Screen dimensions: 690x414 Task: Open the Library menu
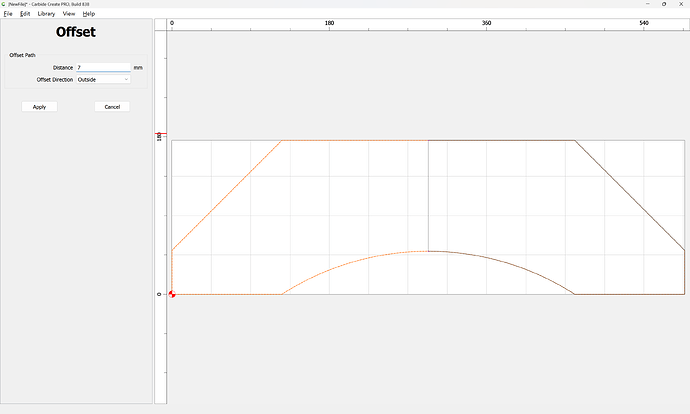(46, 14)
